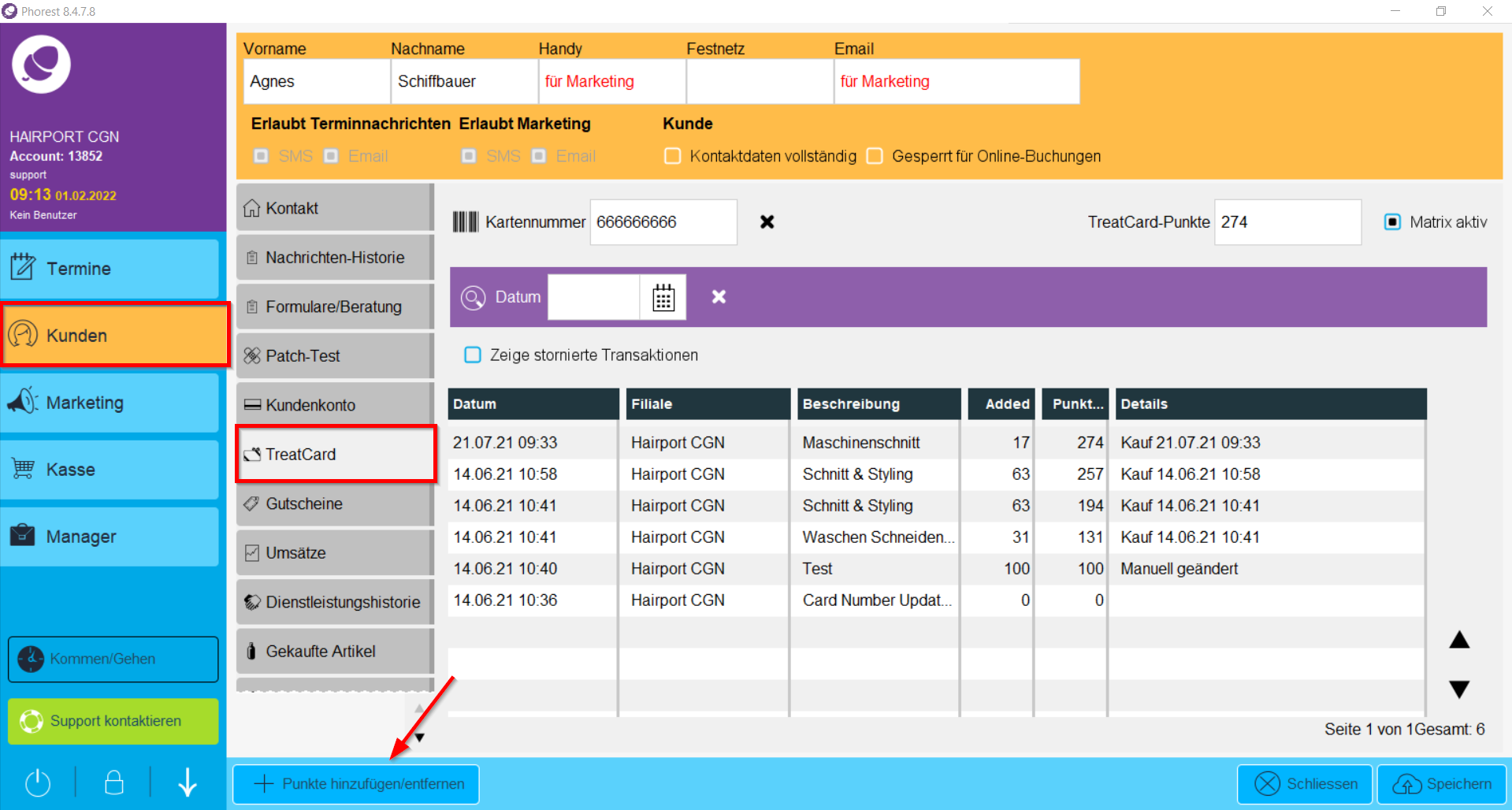The image size is (1512, 810).
Task: Click Punkte hinzufügen/entfernen button
Action: (x=356, y=784)
